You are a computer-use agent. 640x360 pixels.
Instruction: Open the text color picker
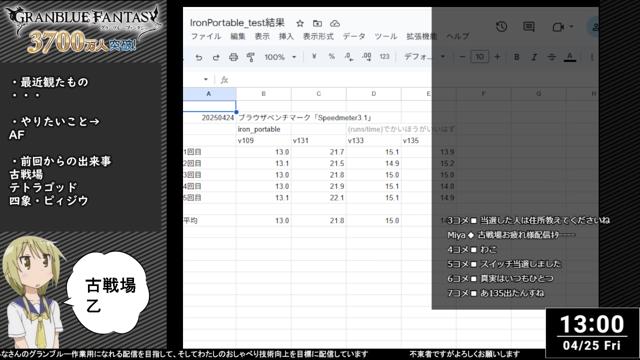(x=570, y=57)
